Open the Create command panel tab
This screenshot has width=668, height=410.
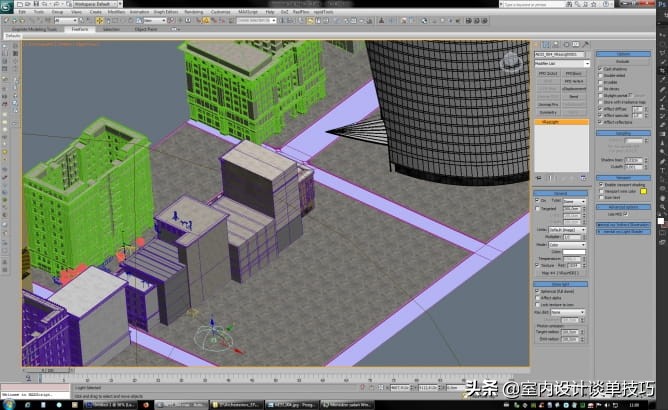pyautogui.click(x=537, y=43)
